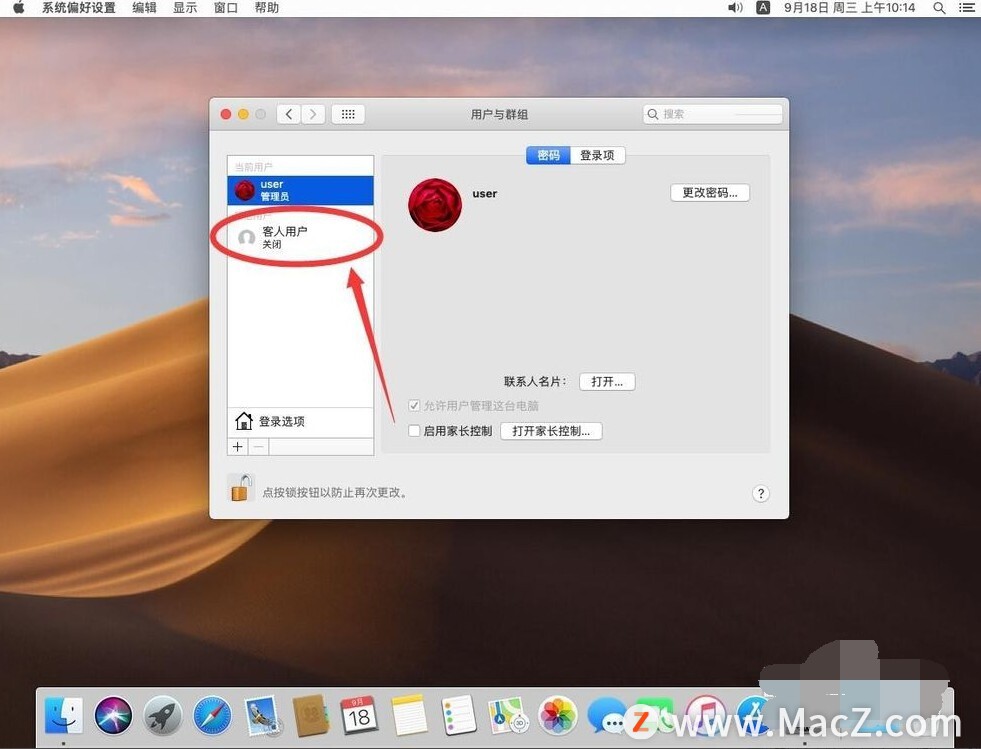Click 打开... next to 联系人名片
981x749 pixels.
pyautogui.click(x=607, y=382)
